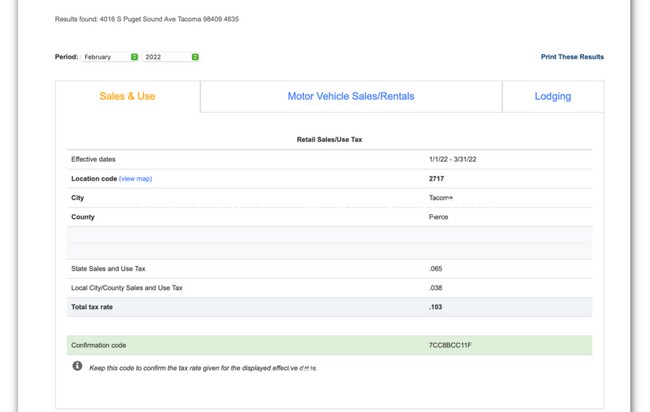Image resolution: width=650 pixels, height=412 pixels.
Task: Select the Sales & Use tab
Action: pos(127,97)
